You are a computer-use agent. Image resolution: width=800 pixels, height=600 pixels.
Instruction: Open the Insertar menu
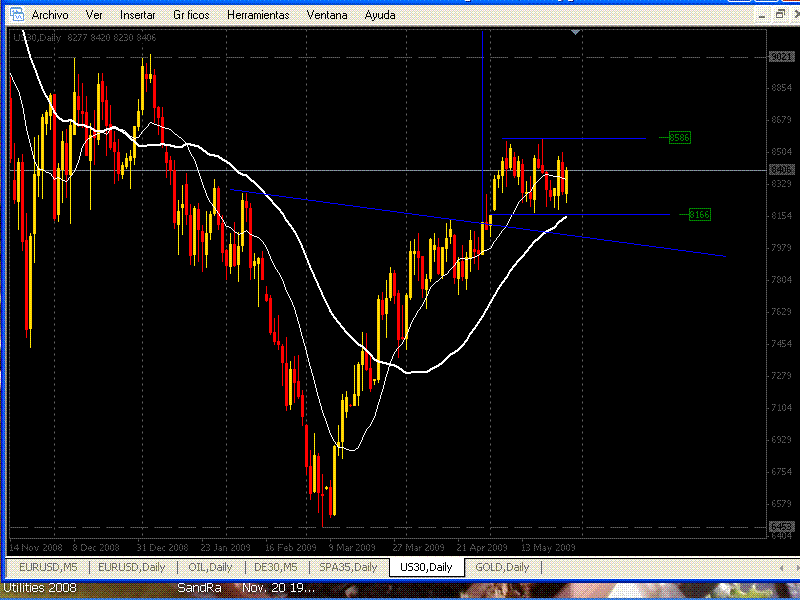(138, 15)
